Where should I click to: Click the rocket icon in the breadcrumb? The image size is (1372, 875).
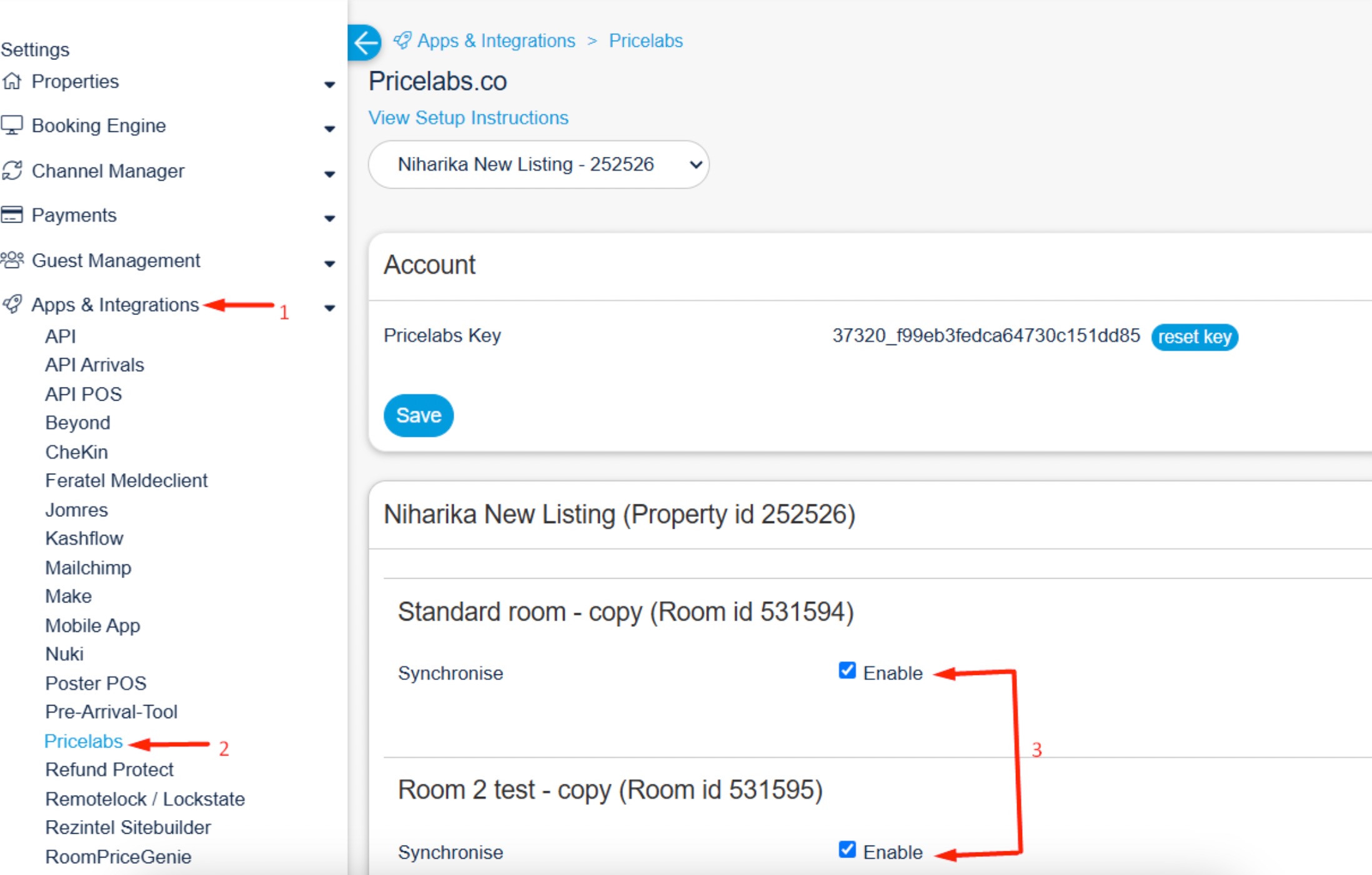click(x=402, y=41)
